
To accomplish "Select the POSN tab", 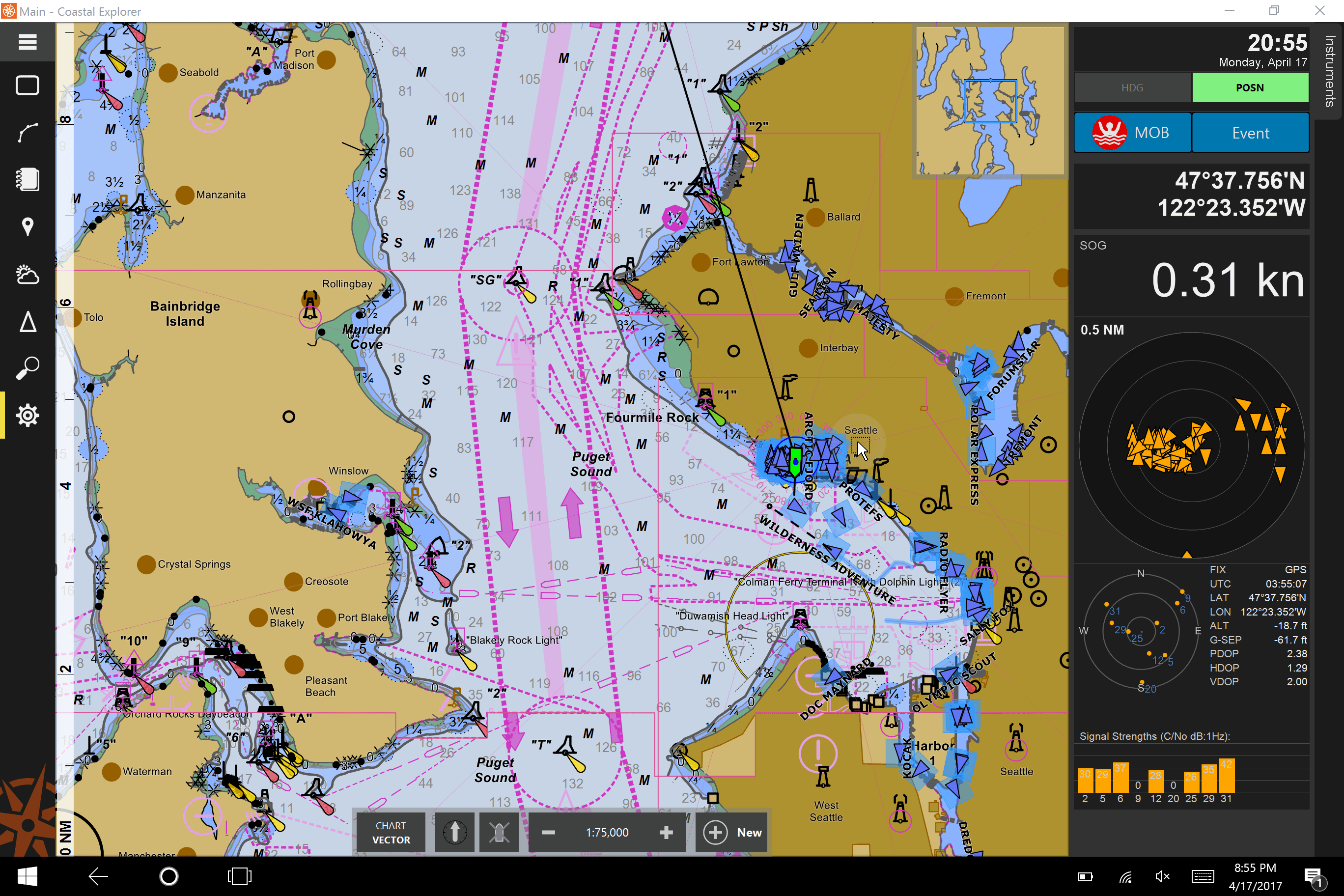I will 1250,87.
